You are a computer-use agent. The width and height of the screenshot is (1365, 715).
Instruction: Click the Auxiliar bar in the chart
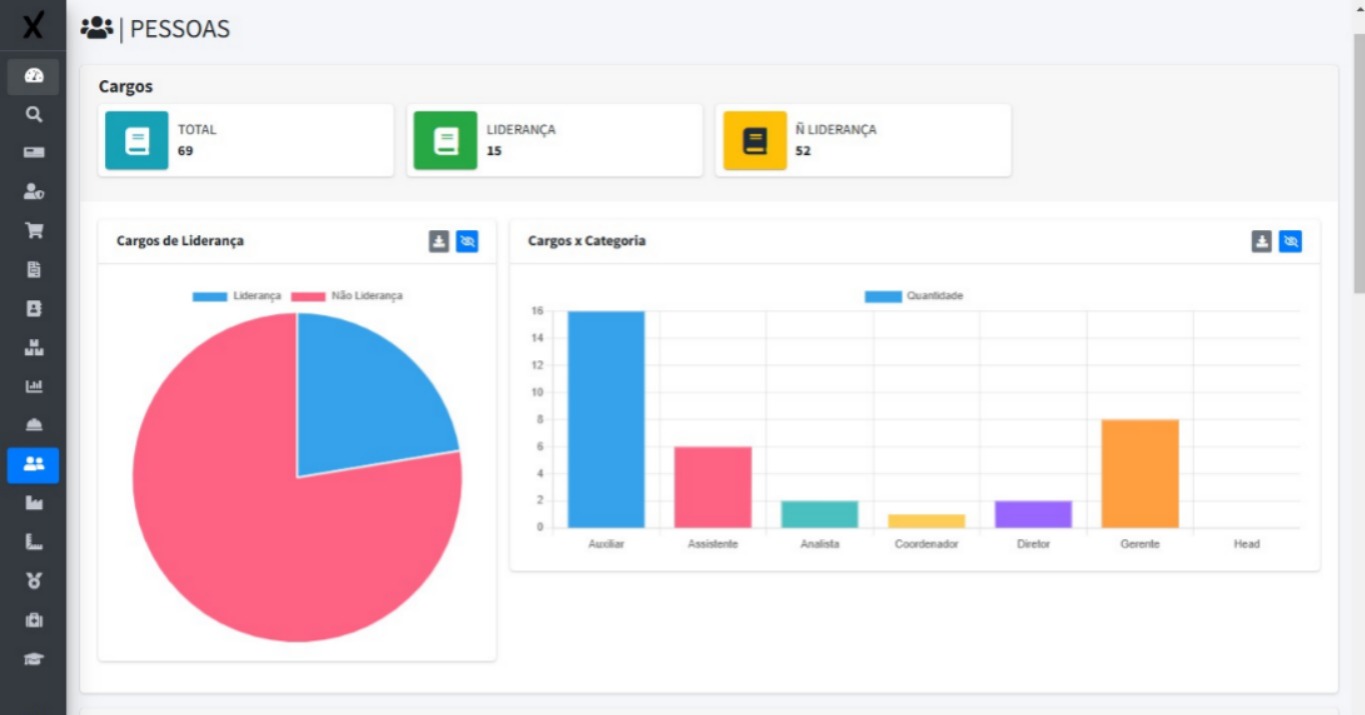pos(606,420)
